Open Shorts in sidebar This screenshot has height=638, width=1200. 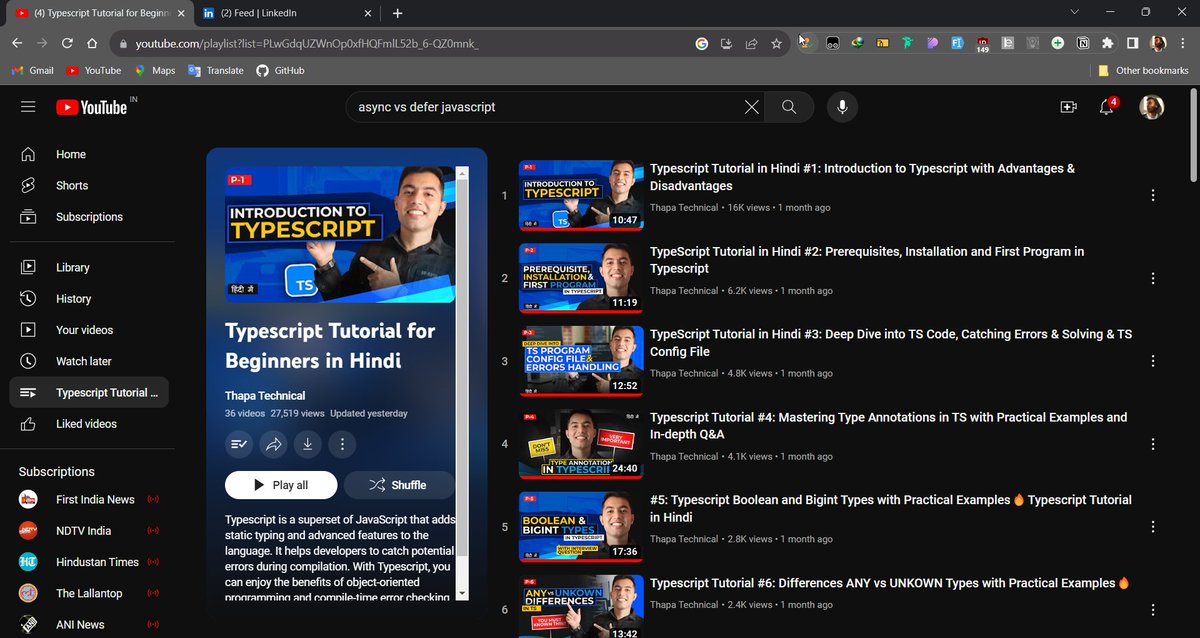click(x=89, y=186)
